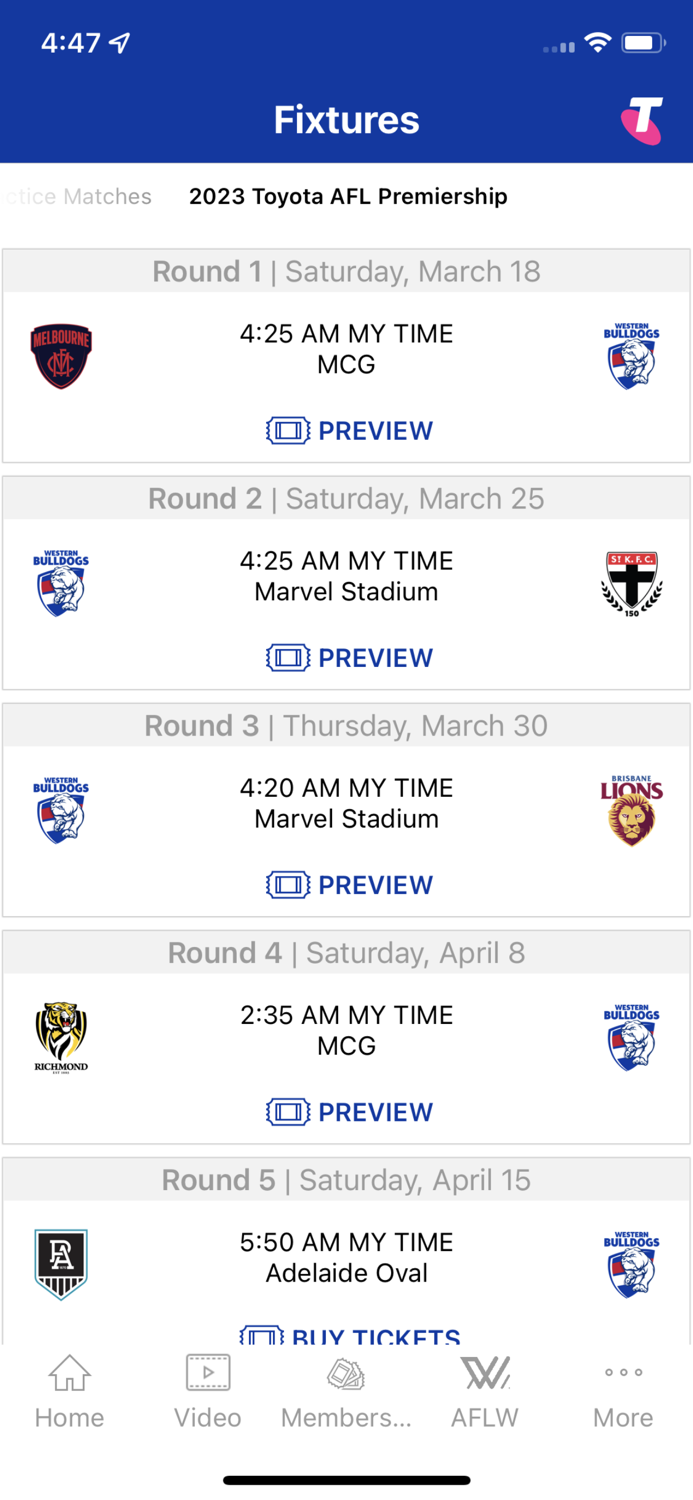693x1500 pixels.
Task: Click the Richmond Tigers logo
Action: pyautogui.click(x=61, y=1036)
